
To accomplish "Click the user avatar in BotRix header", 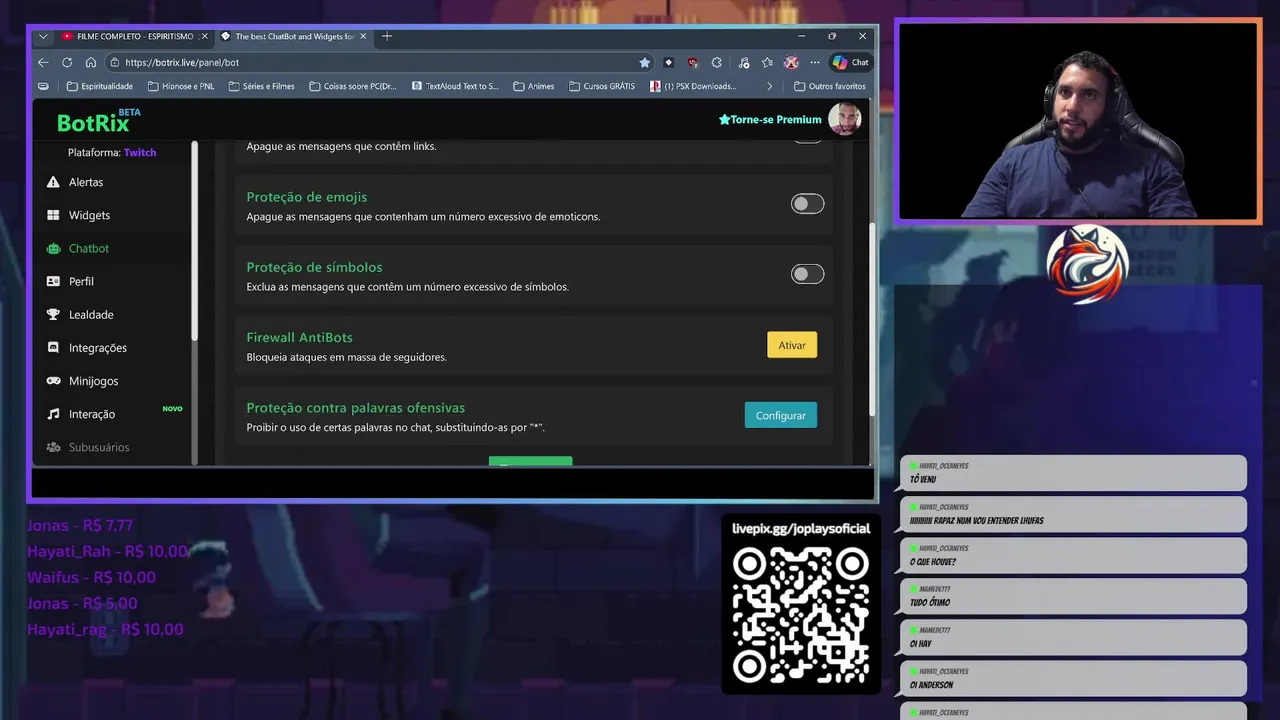I will pos(844,119).
